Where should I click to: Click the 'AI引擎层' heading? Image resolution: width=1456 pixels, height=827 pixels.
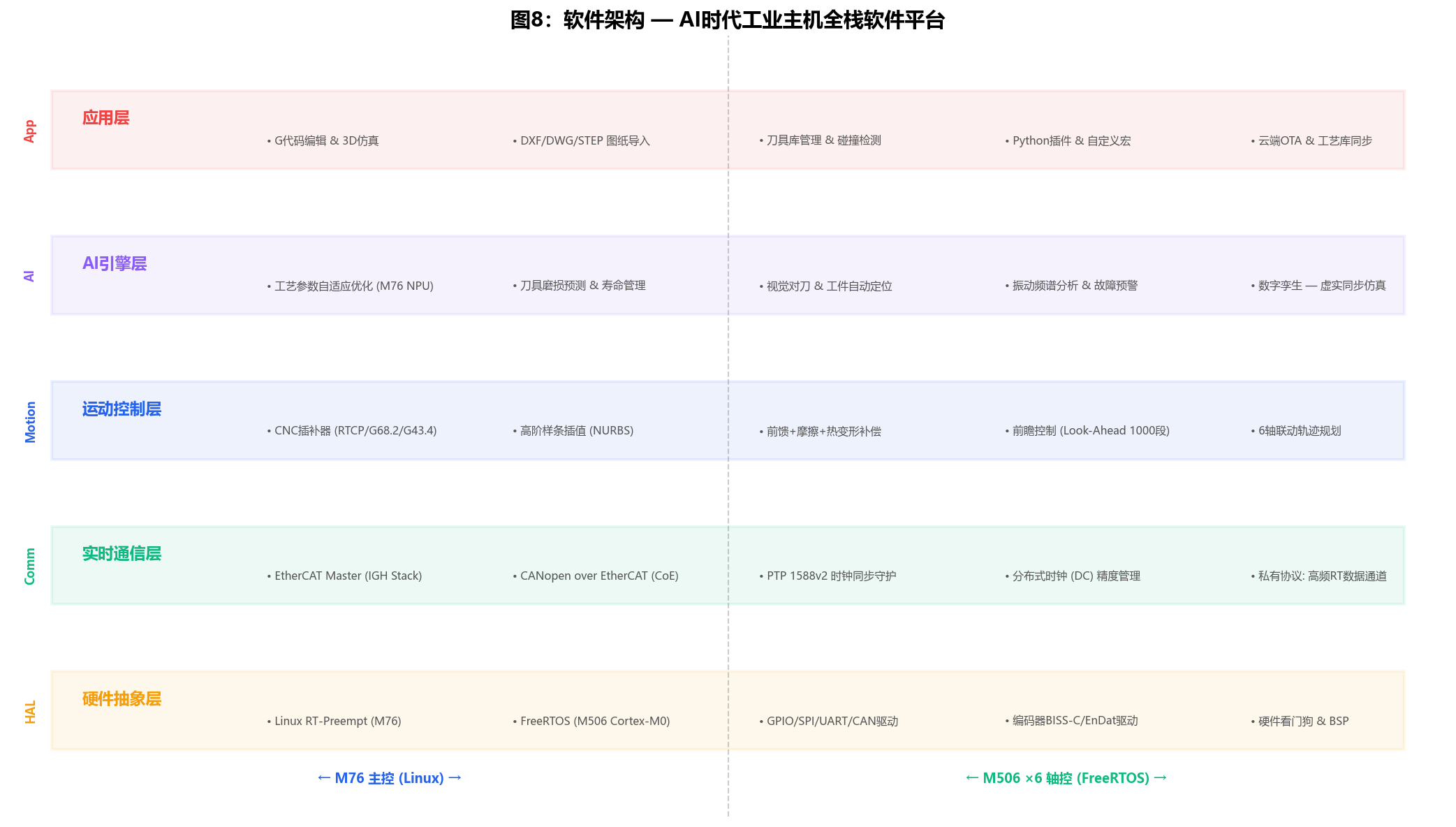point(115,263)
